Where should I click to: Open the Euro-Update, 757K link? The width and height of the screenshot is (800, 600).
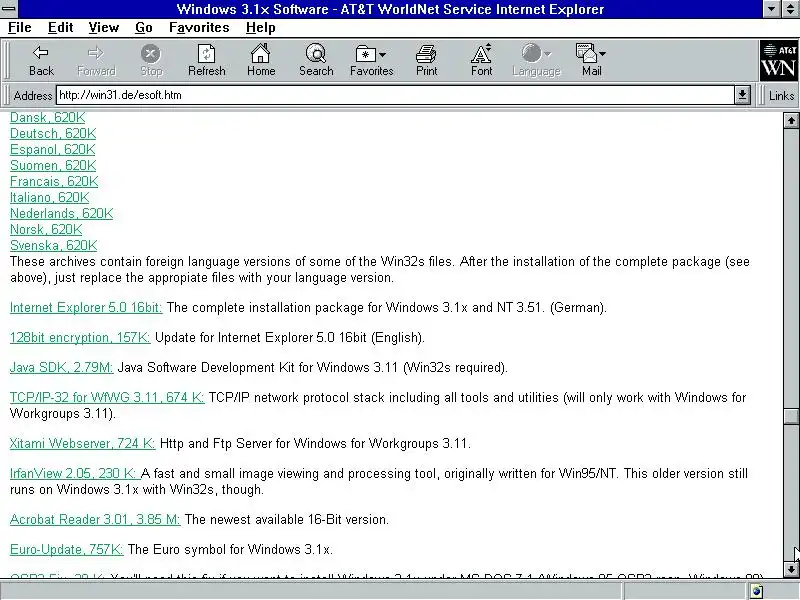pos(66,549)
